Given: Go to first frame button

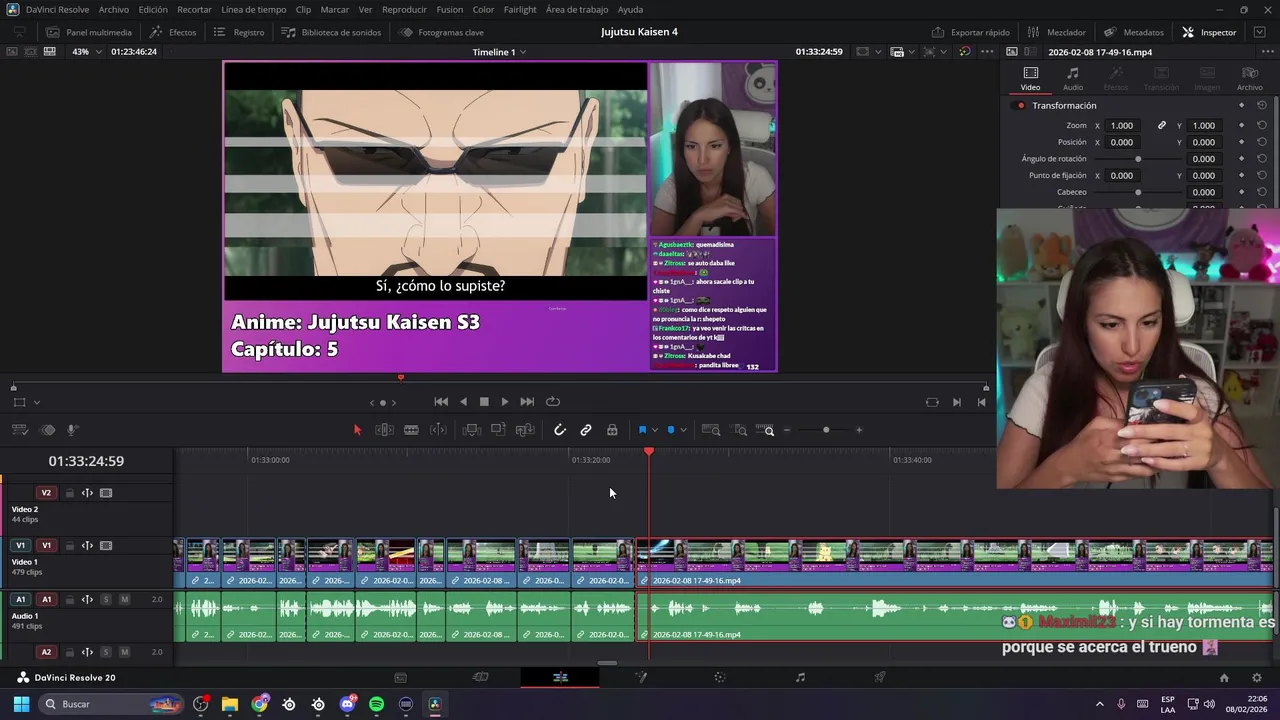Looking at the screenshot, I should (441, 402).
